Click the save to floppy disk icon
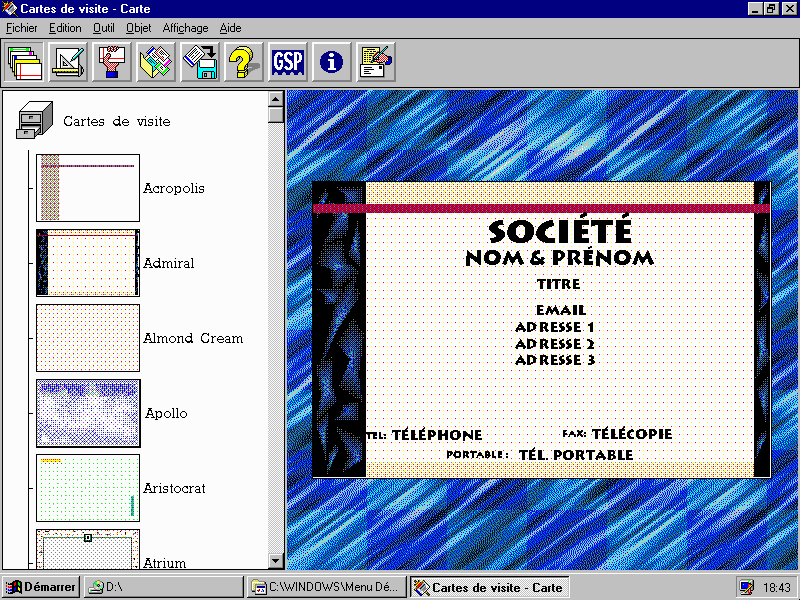Image resolution: width=800 pixels, height=600 pixels. pyautogui.click(x=200, y=62)
